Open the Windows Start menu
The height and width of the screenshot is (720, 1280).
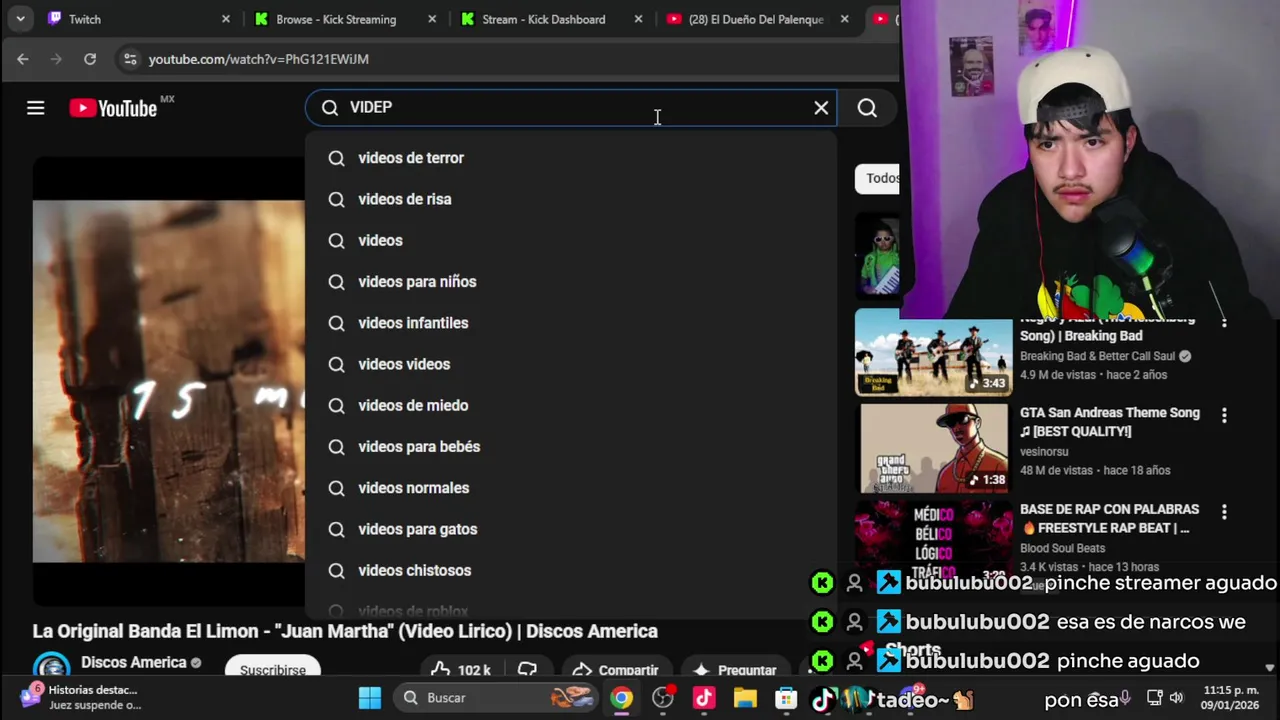[370, 698]
